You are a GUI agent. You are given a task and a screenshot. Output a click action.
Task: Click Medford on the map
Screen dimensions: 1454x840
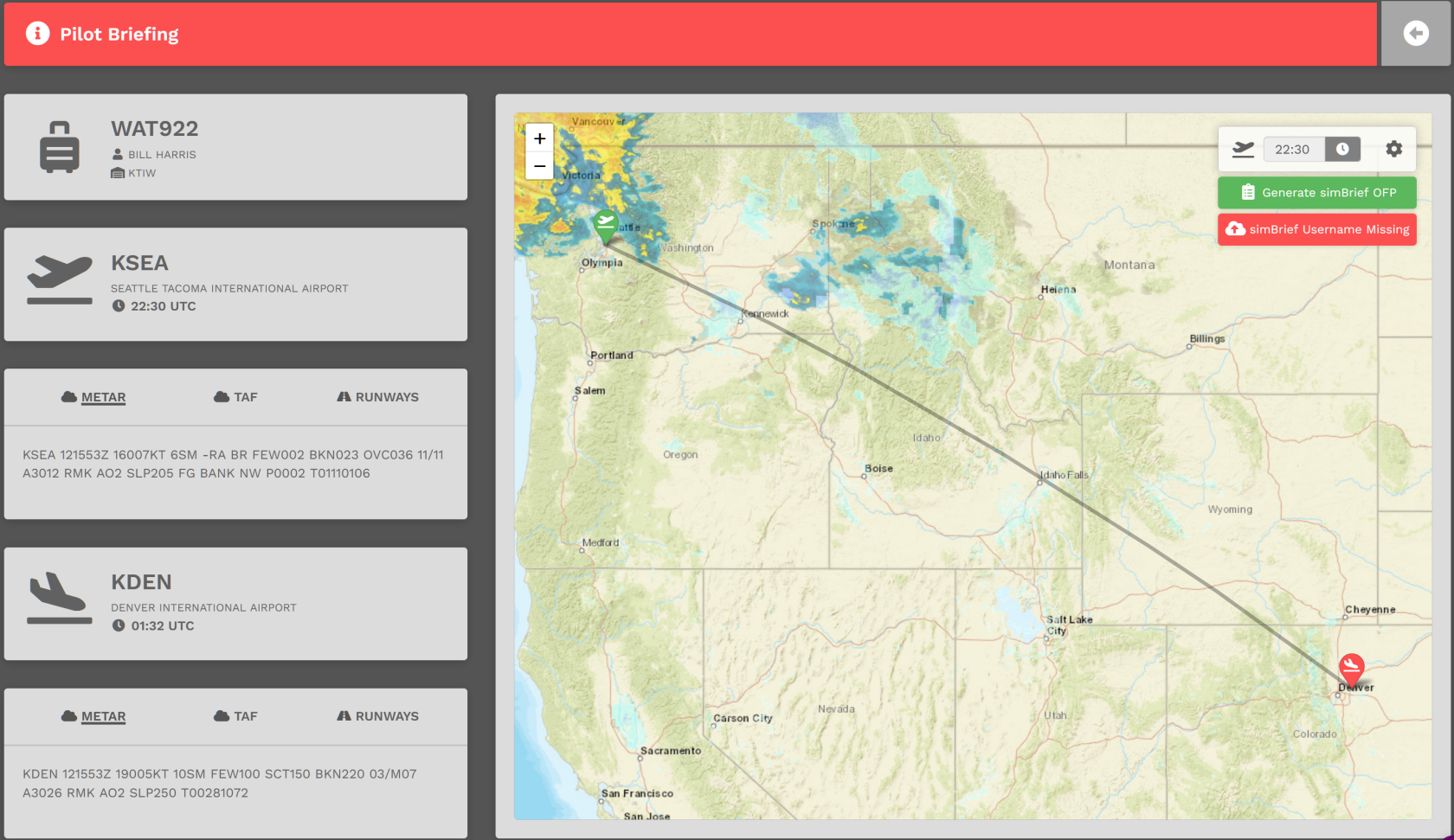pos(601,542)
